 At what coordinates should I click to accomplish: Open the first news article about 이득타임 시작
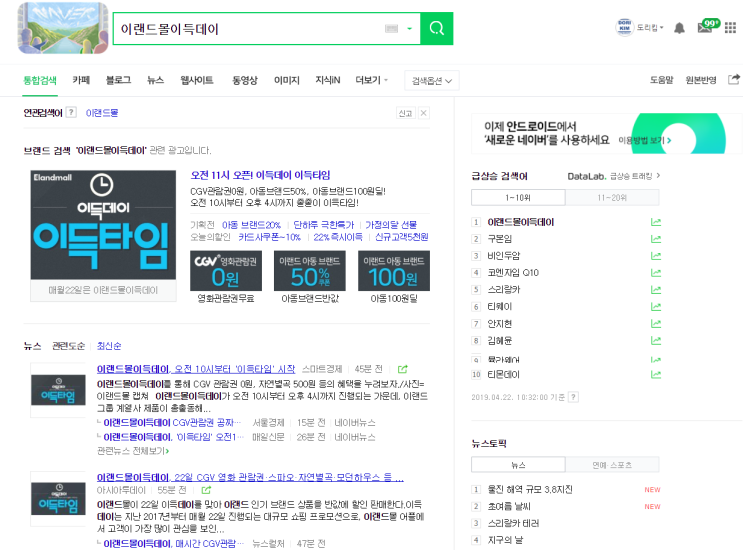click(x=196, y=369)
